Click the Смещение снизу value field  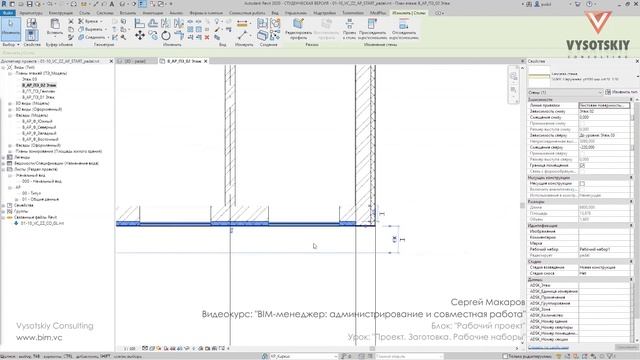tap(604, 117)
